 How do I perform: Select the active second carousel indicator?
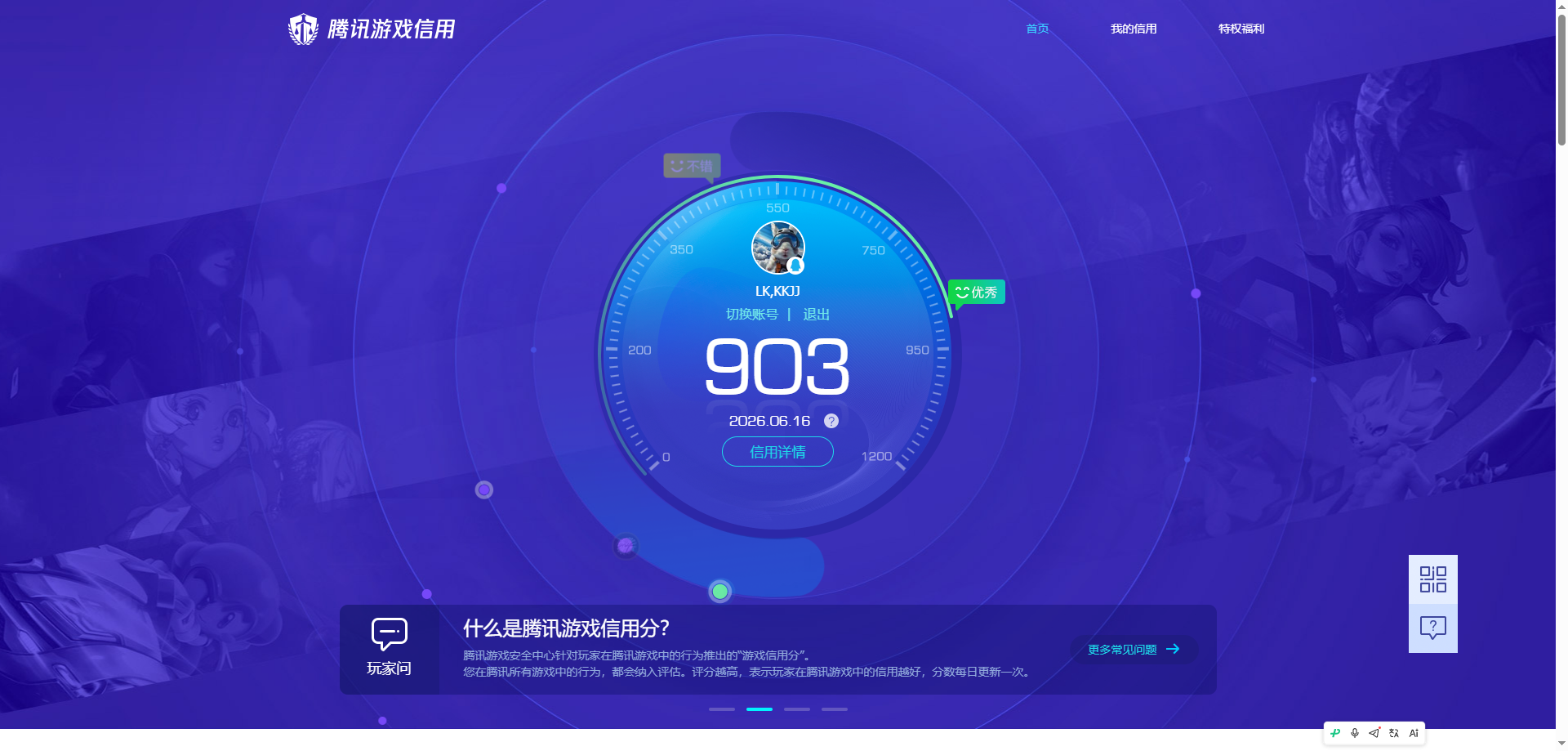[x=759, y=709]
